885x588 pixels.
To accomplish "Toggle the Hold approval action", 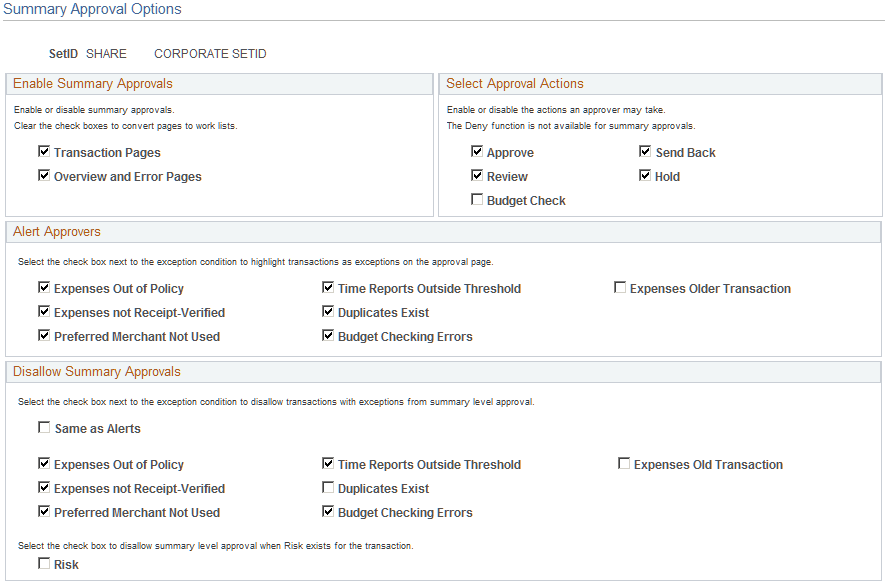I will click(646, 175).
